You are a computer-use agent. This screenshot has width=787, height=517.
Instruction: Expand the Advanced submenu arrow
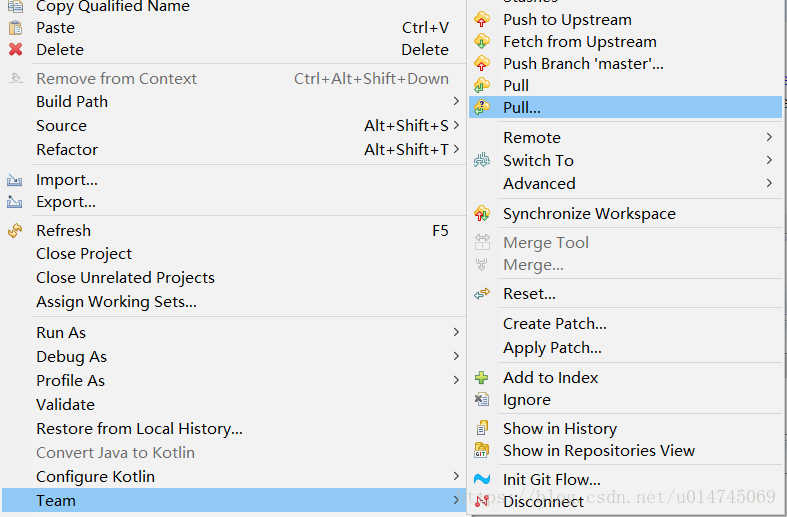[x=769, y=183]
